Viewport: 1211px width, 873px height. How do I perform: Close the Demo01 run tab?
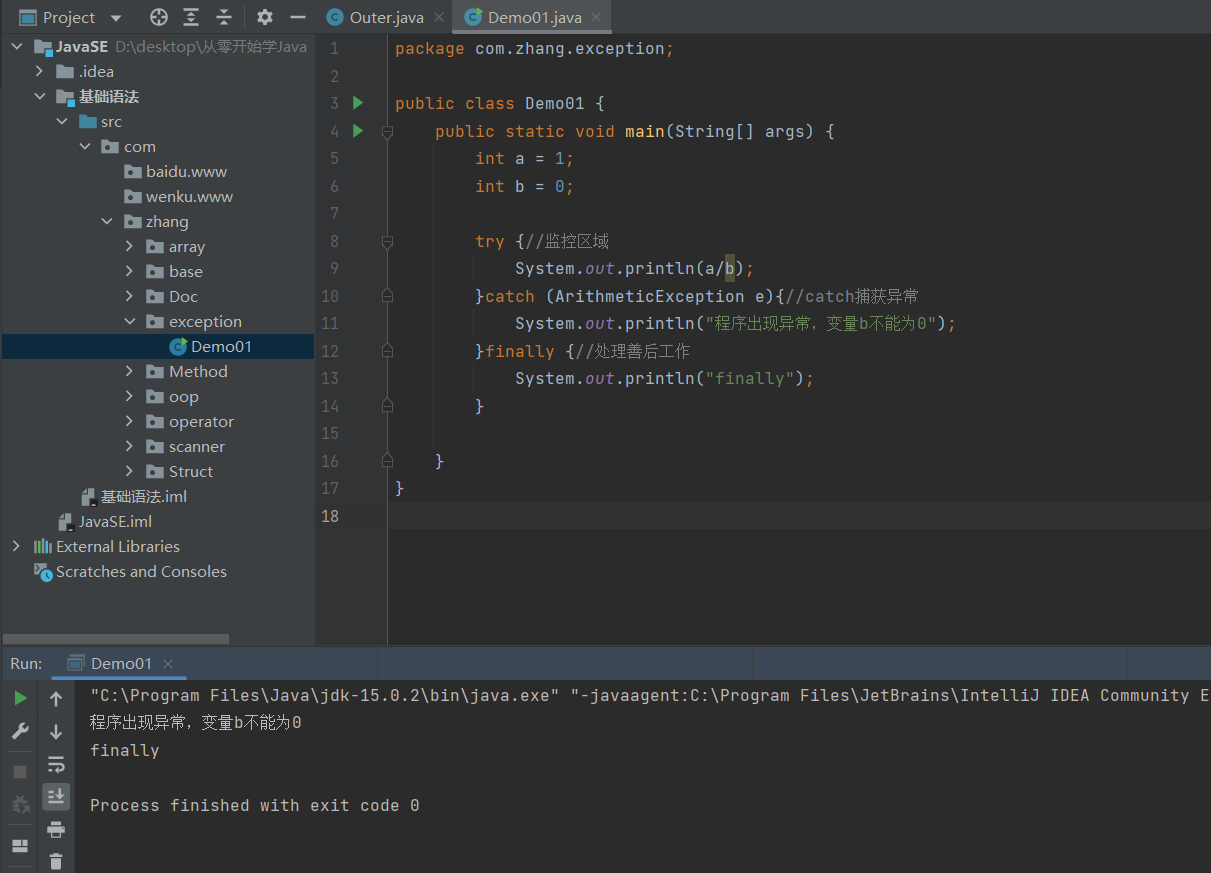pyautogui.click(x=168, y=664)
